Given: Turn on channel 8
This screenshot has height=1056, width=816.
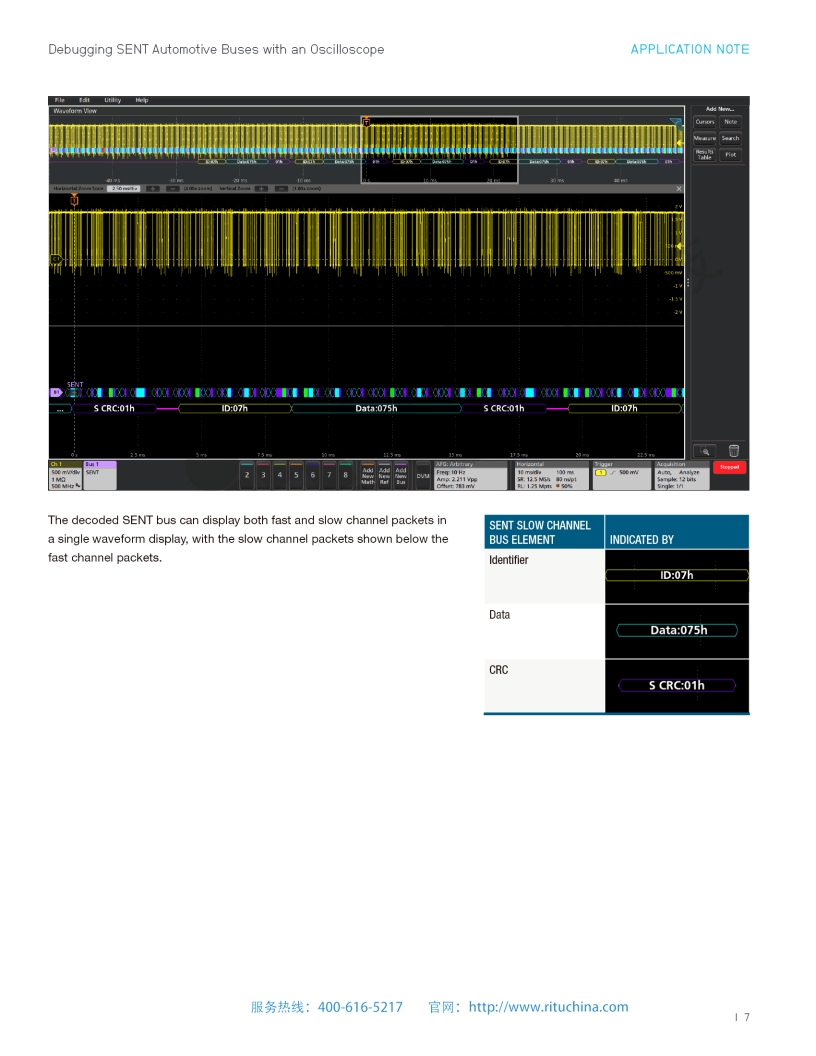Looking at the screenshot, I should 345,475.
